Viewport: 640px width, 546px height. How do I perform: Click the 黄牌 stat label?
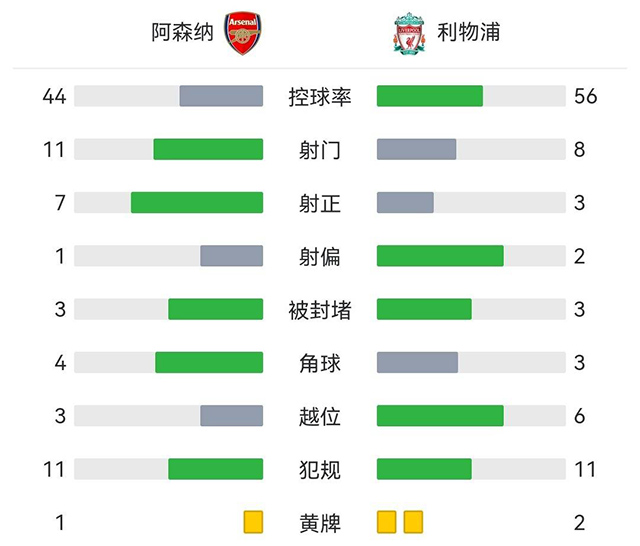[x=320, y=522]
